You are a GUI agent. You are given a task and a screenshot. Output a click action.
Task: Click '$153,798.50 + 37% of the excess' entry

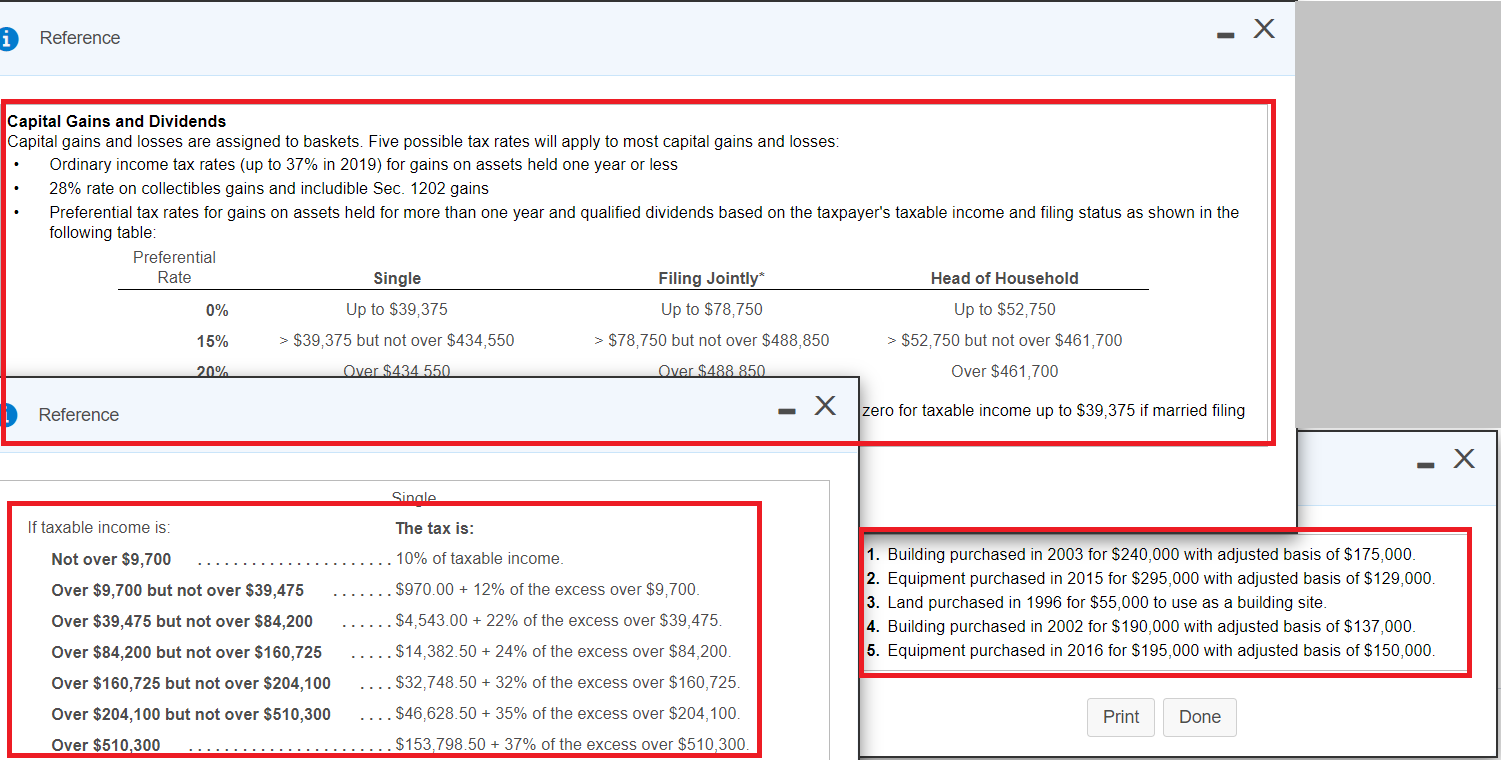572,744
